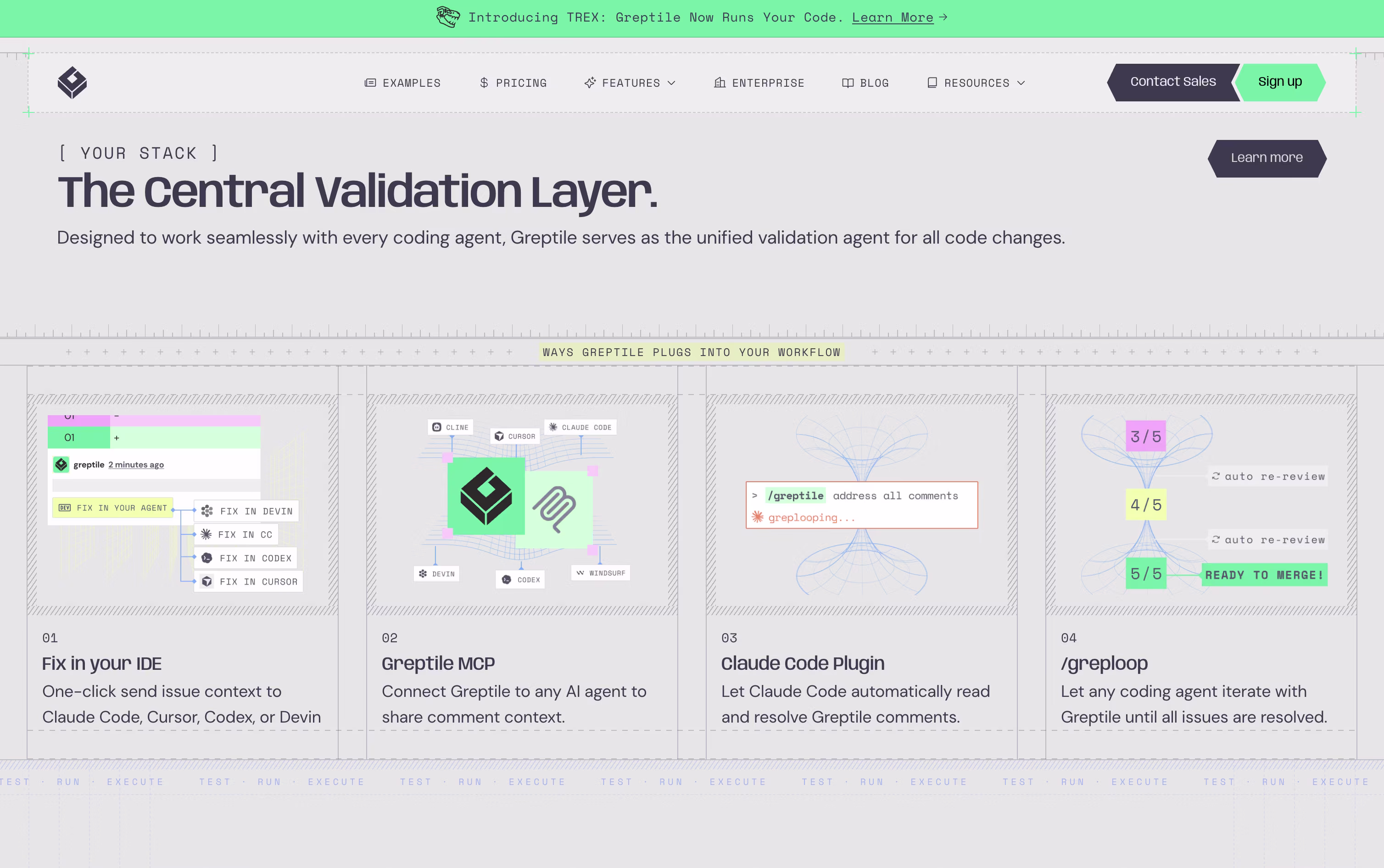Click the Codex icon in MCP diagram
Viewport: 1384px width, 868px height.
[x=506, y=580]
